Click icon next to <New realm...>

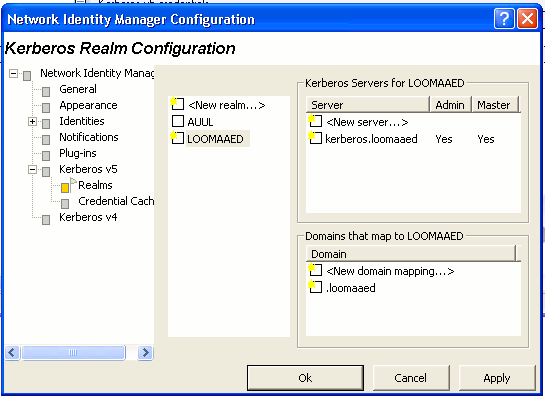(177, 104)
